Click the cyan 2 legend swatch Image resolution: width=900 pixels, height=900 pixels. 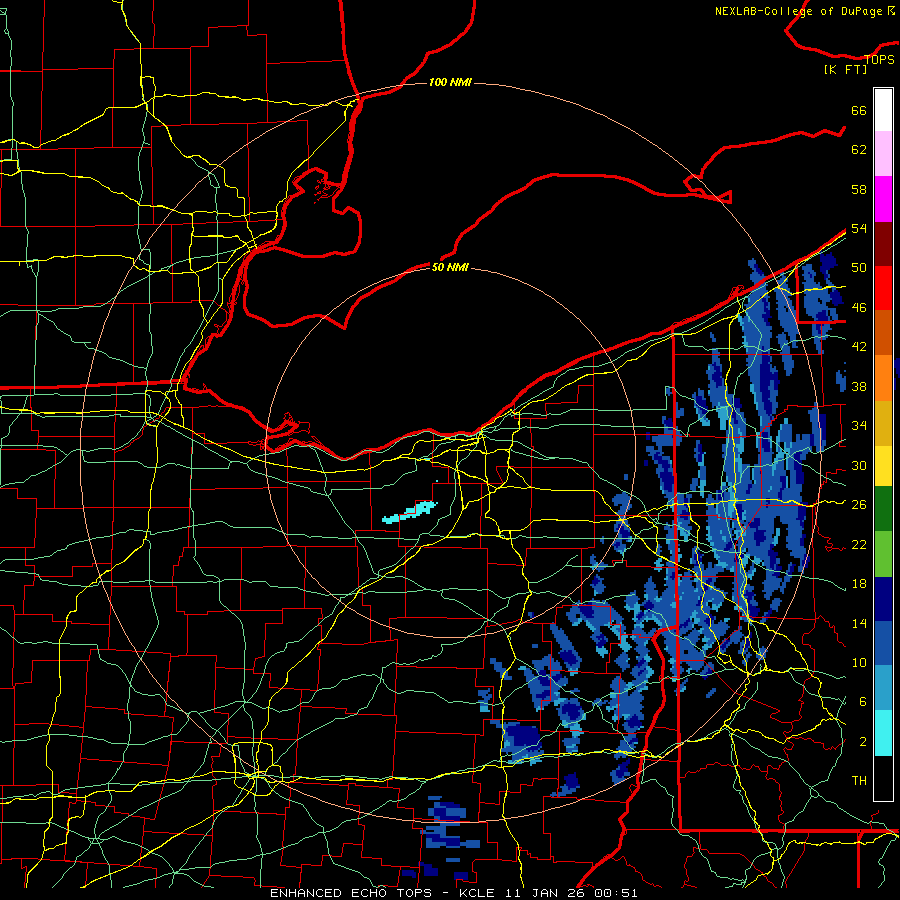[883, 733]
